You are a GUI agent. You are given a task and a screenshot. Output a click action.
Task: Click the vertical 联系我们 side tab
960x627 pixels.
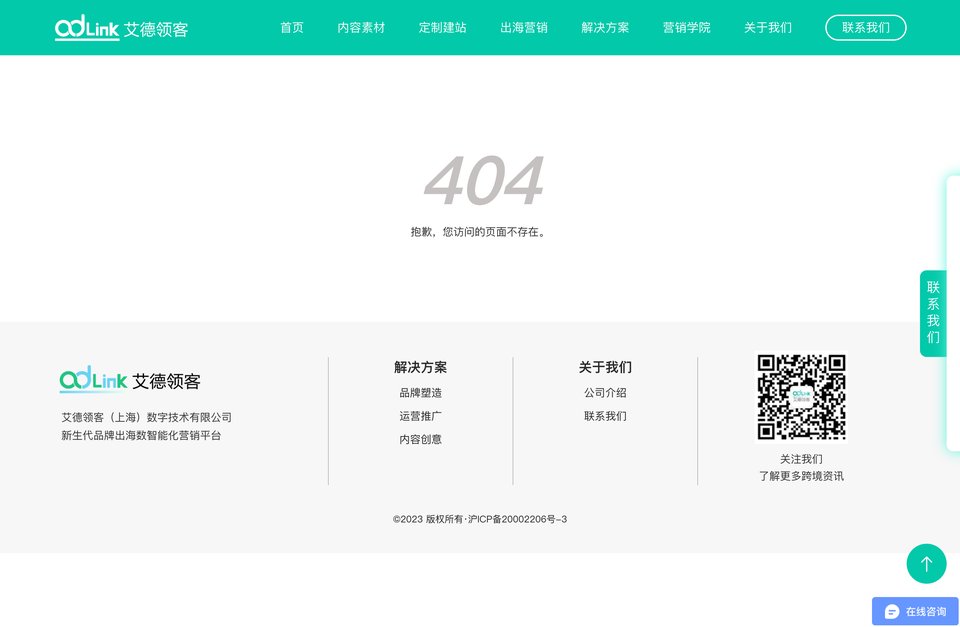[x=932, y=313]
